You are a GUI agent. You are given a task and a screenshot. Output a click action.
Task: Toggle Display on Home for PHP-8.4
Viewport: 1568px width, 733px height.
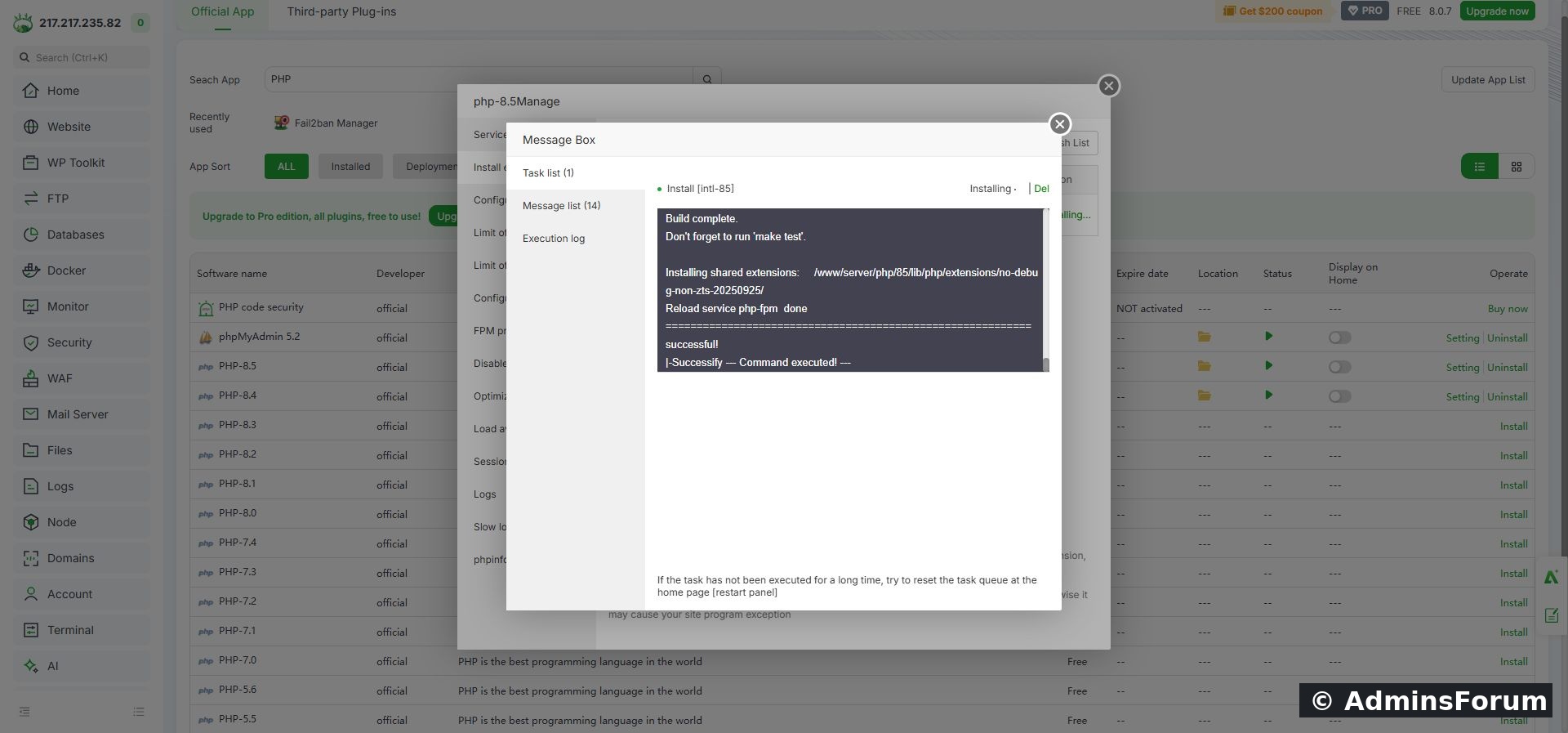click(x=1339, y=396)
